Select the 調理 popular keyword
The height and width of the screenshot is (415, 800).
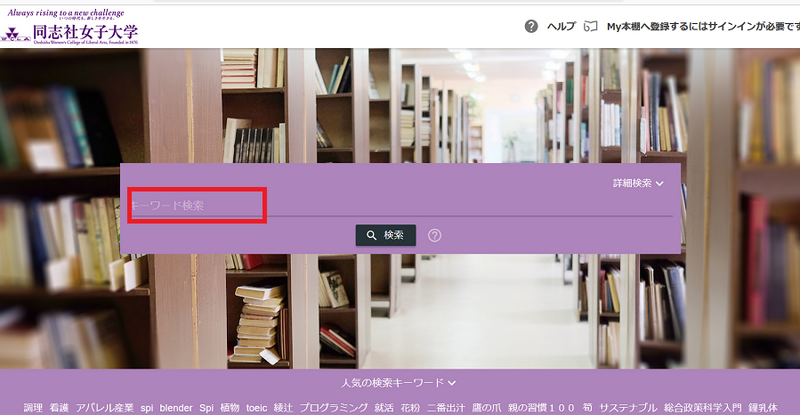click(32, 407)
